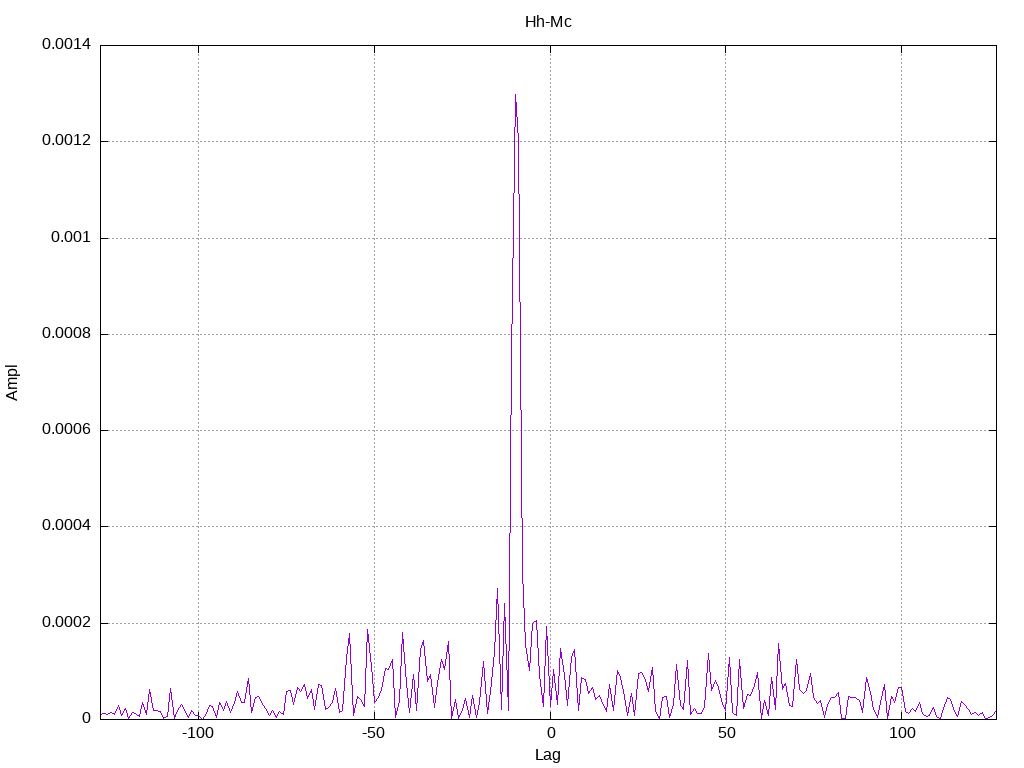Click the 0.0006 y-axis tick label

pos(66,429)
